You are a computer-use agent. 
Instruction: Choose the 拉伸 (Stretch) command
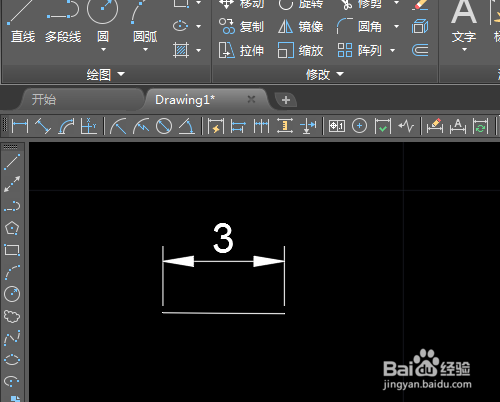coord(241,51)
